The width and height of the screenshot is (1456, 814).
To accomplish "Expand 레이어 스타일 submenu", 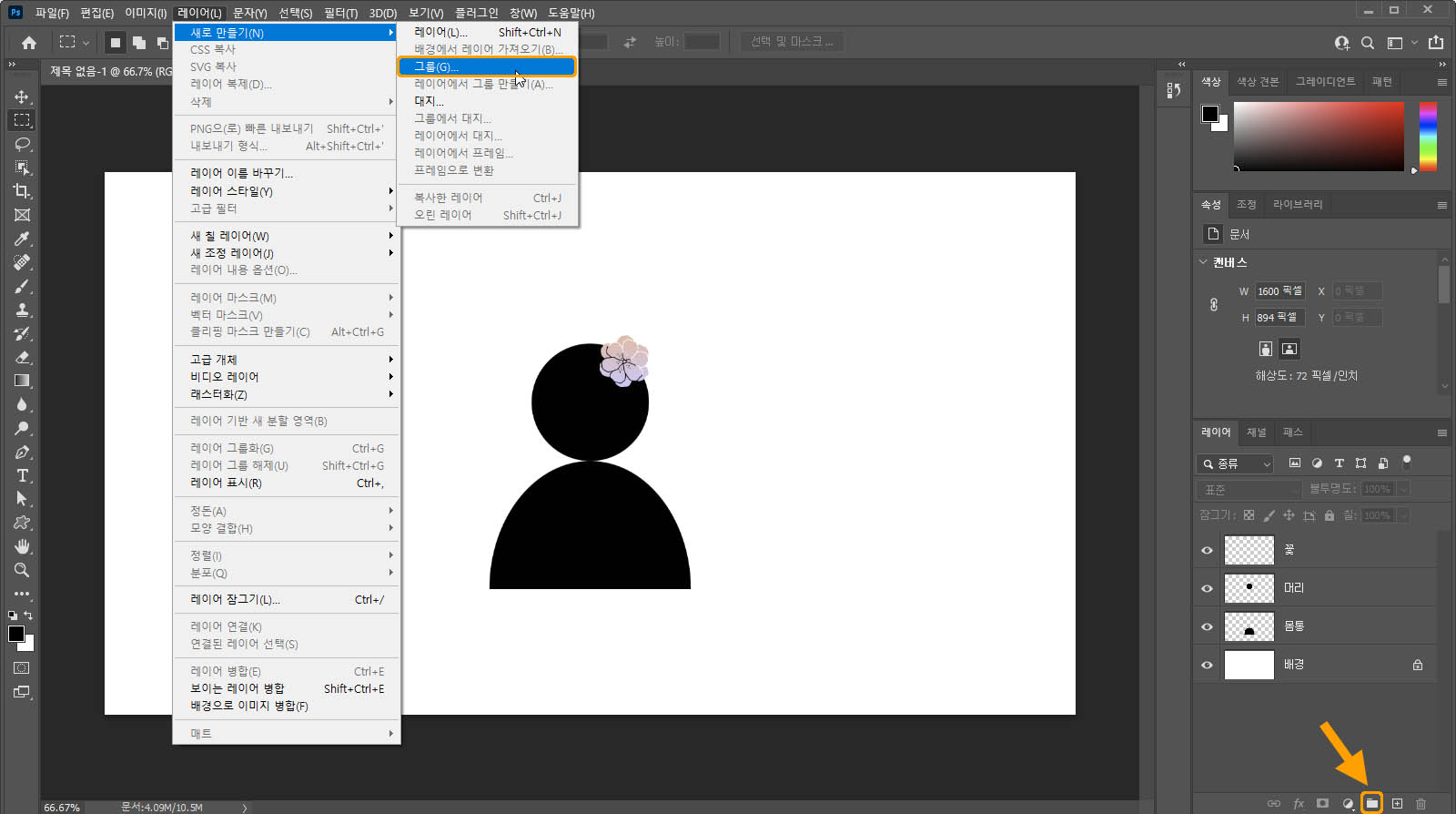I will click(288, 191).
